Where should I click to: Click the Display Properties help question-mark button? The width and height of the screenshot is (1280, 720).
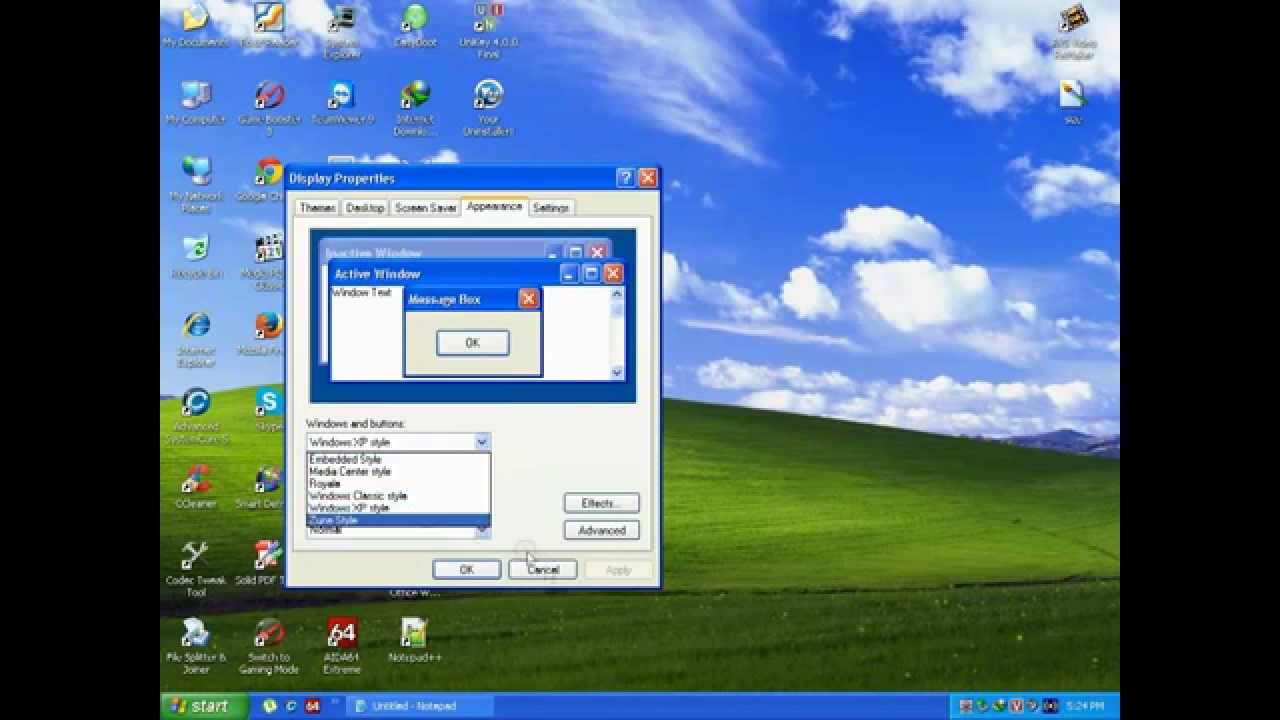(x=626, y=178)
